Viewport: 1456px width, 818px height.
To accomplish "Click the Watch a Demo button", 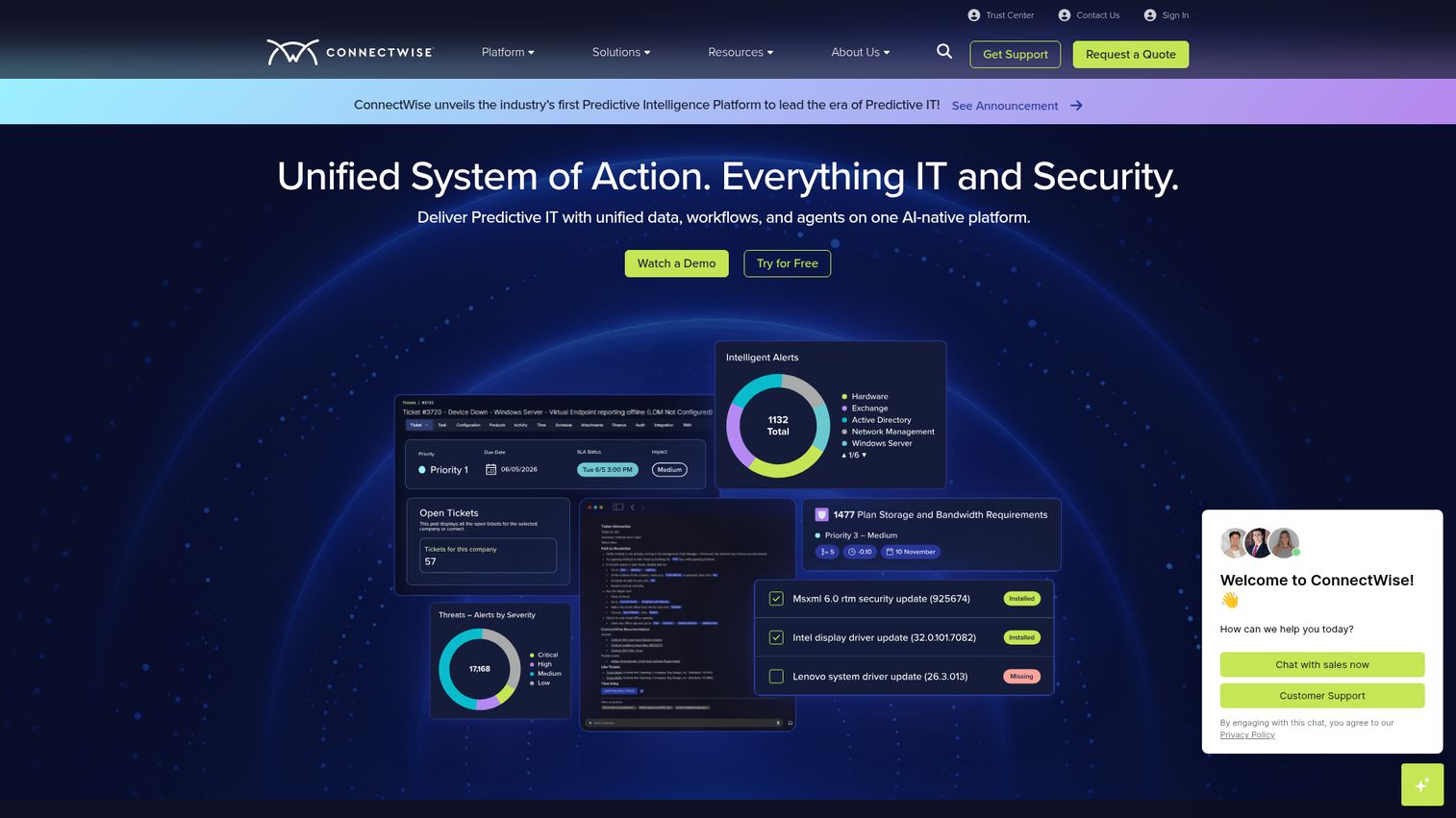I will point(677,263).
